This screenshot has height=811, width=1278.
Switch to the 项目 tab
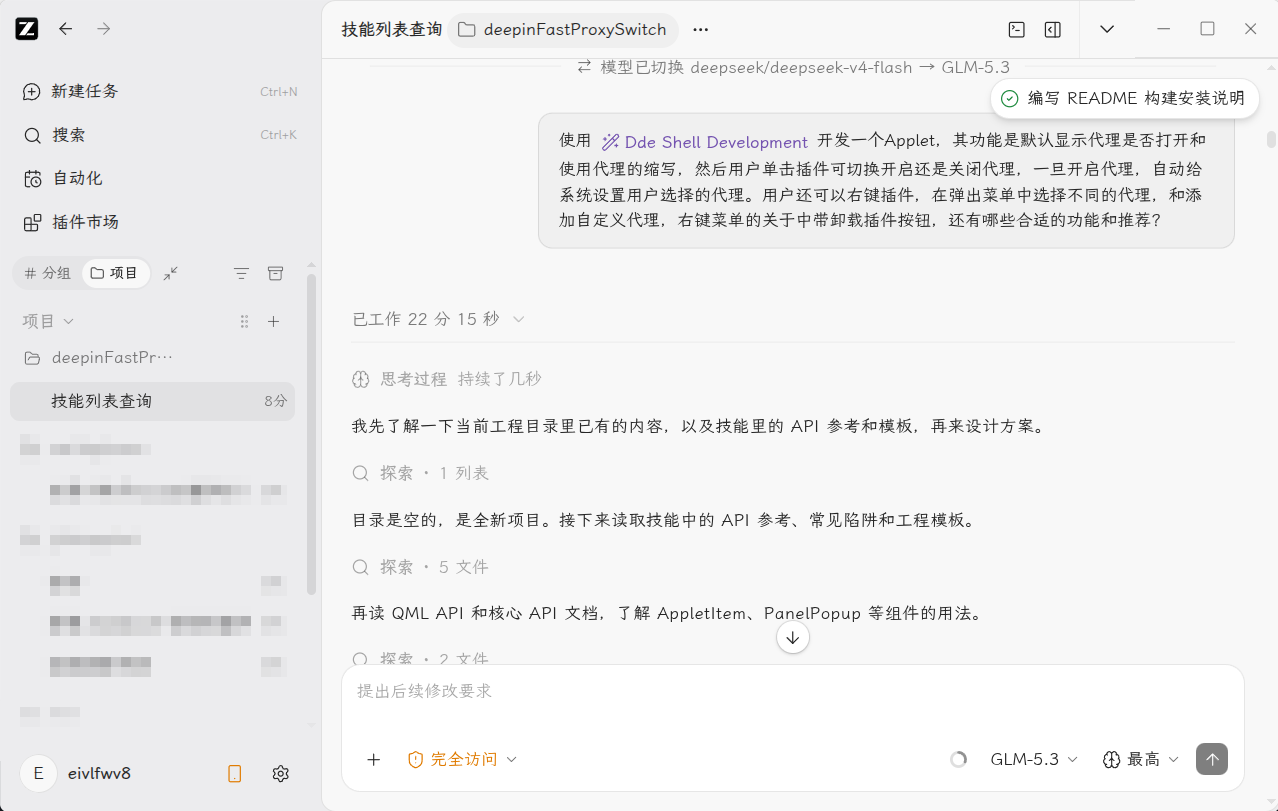(x=115, y=273)
